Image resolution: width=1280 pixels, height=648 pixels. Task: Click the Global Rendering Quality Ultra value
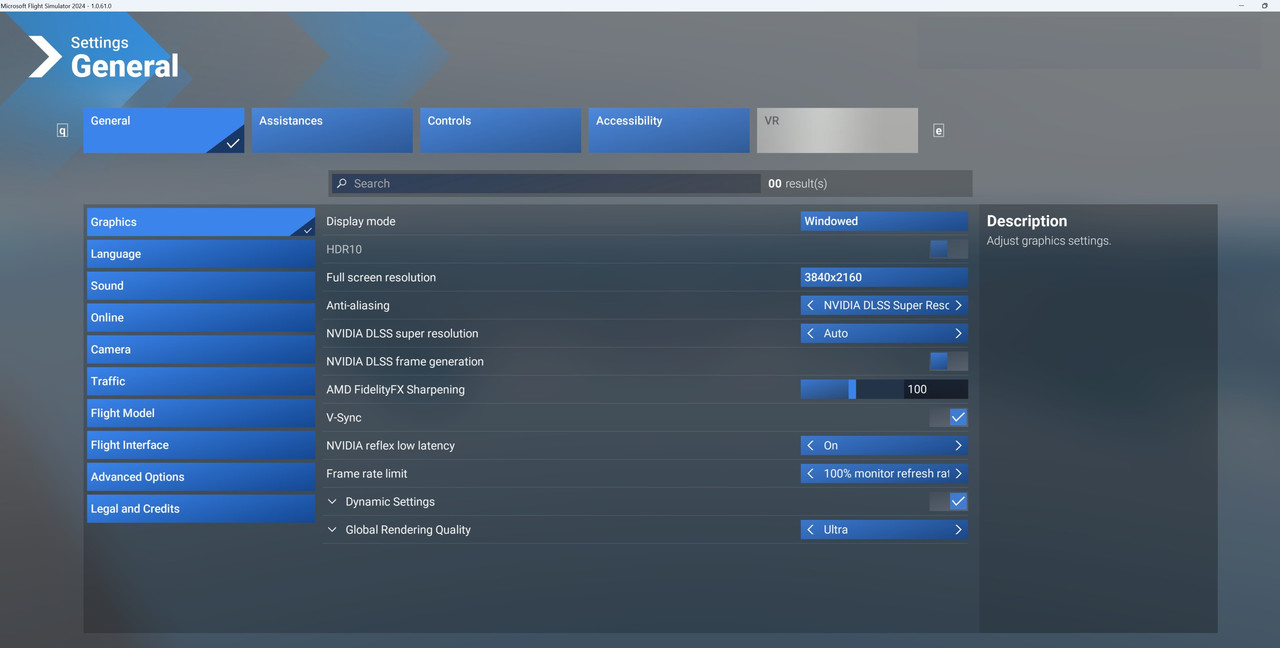[x=836, y=529]
